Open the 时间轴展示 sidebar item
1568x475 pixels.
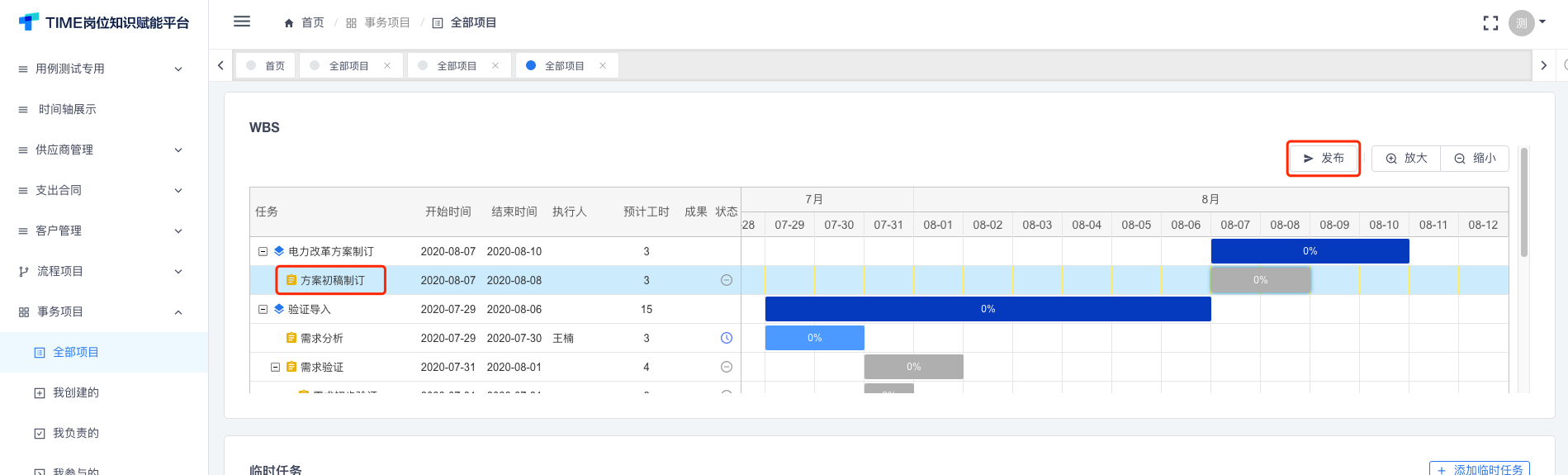point(103,109)
